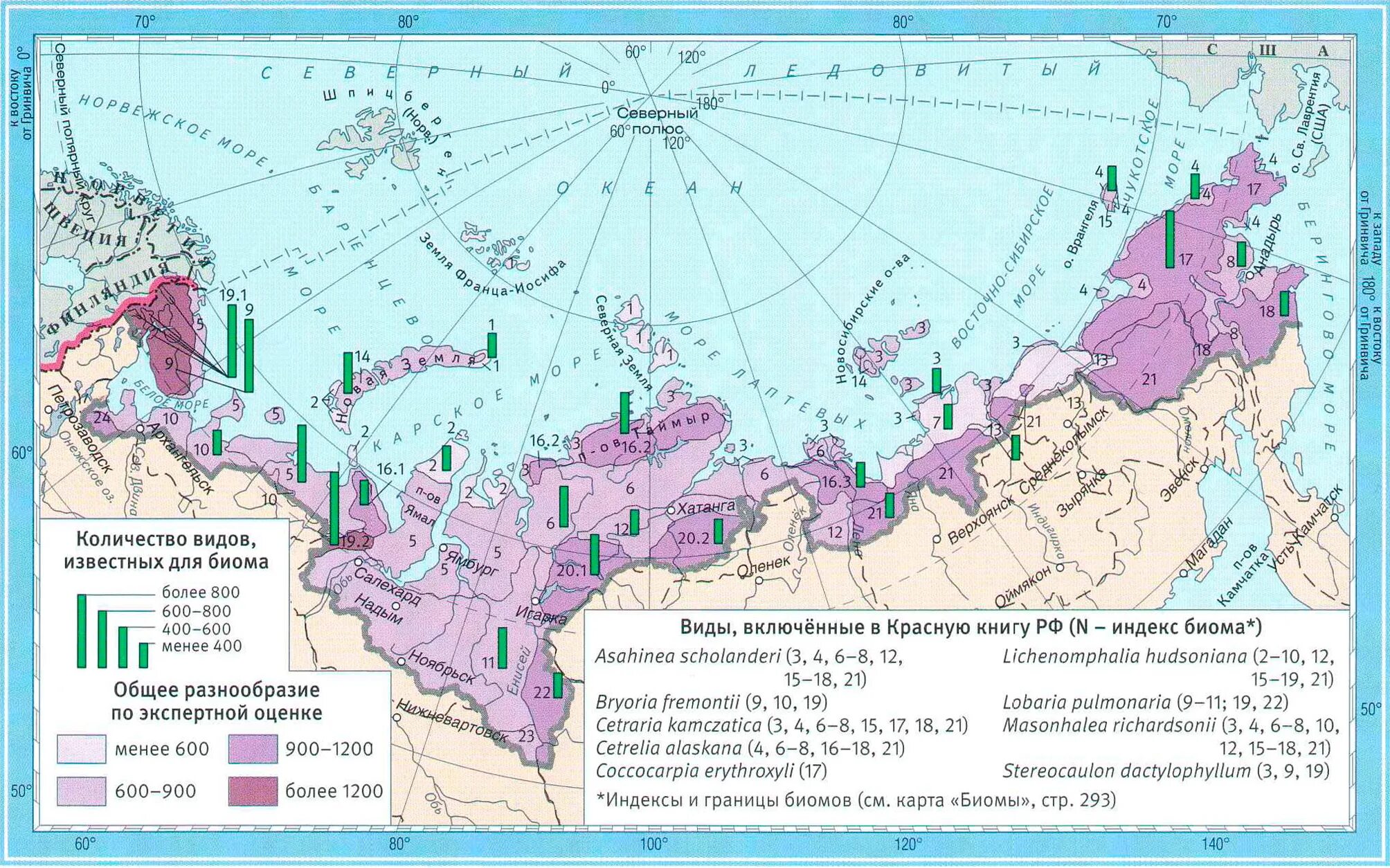The image size is (1390, 868).
Task: Click the 'Cetraria kamczatica' species entry
Action: pyautogui.click(x=782, y=725)
